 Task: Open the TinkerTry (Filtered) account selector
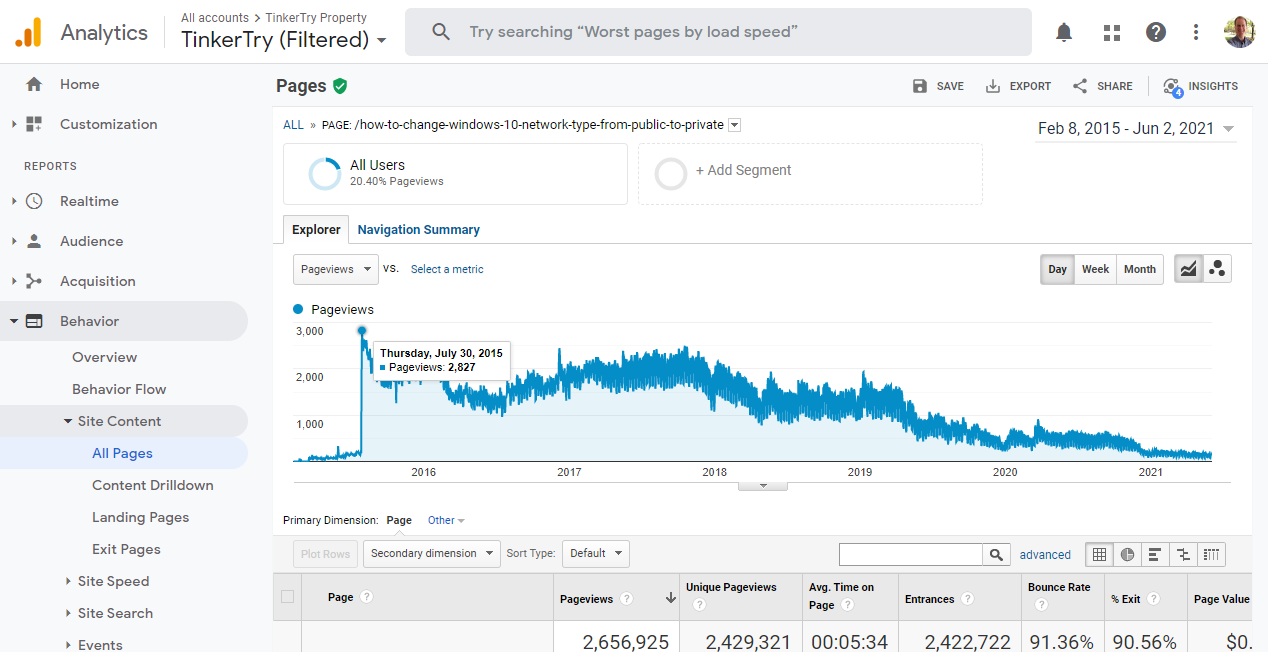pyautogui.click(x=284, y=40)
